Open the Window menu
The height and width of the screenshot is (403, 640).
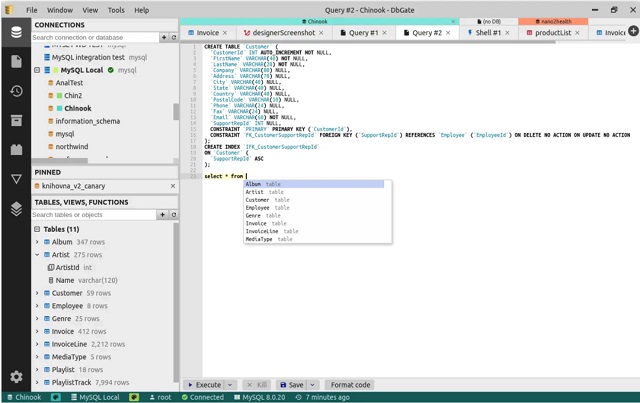pyautogui.click(x=60, y=10)
